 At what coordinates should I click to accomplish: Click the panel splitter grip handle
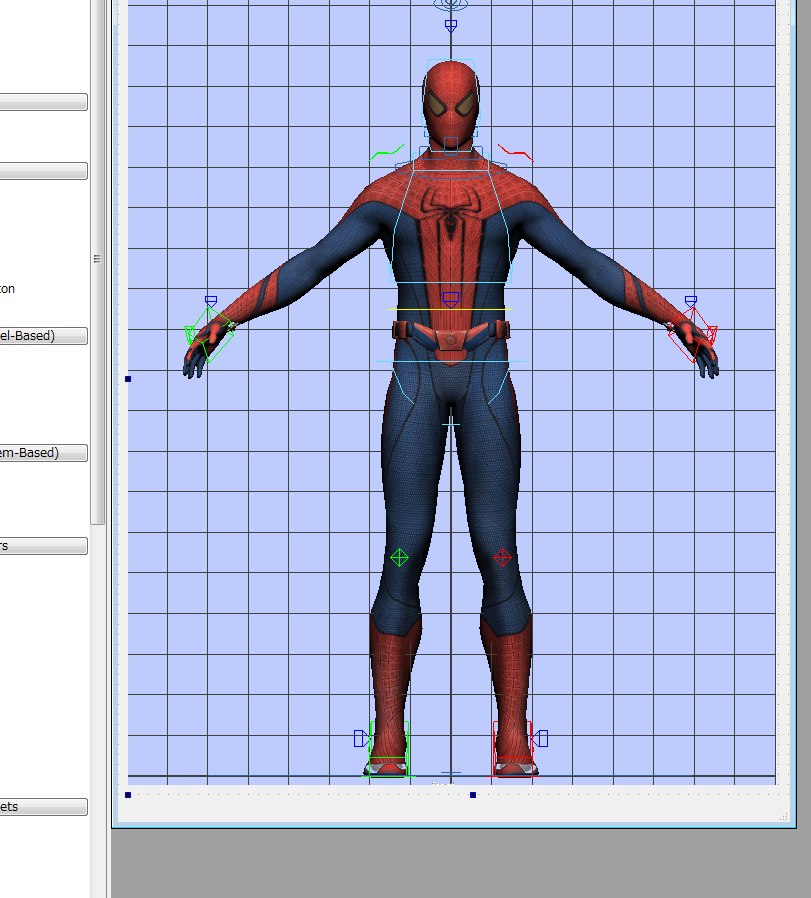(x=97, y=259)
